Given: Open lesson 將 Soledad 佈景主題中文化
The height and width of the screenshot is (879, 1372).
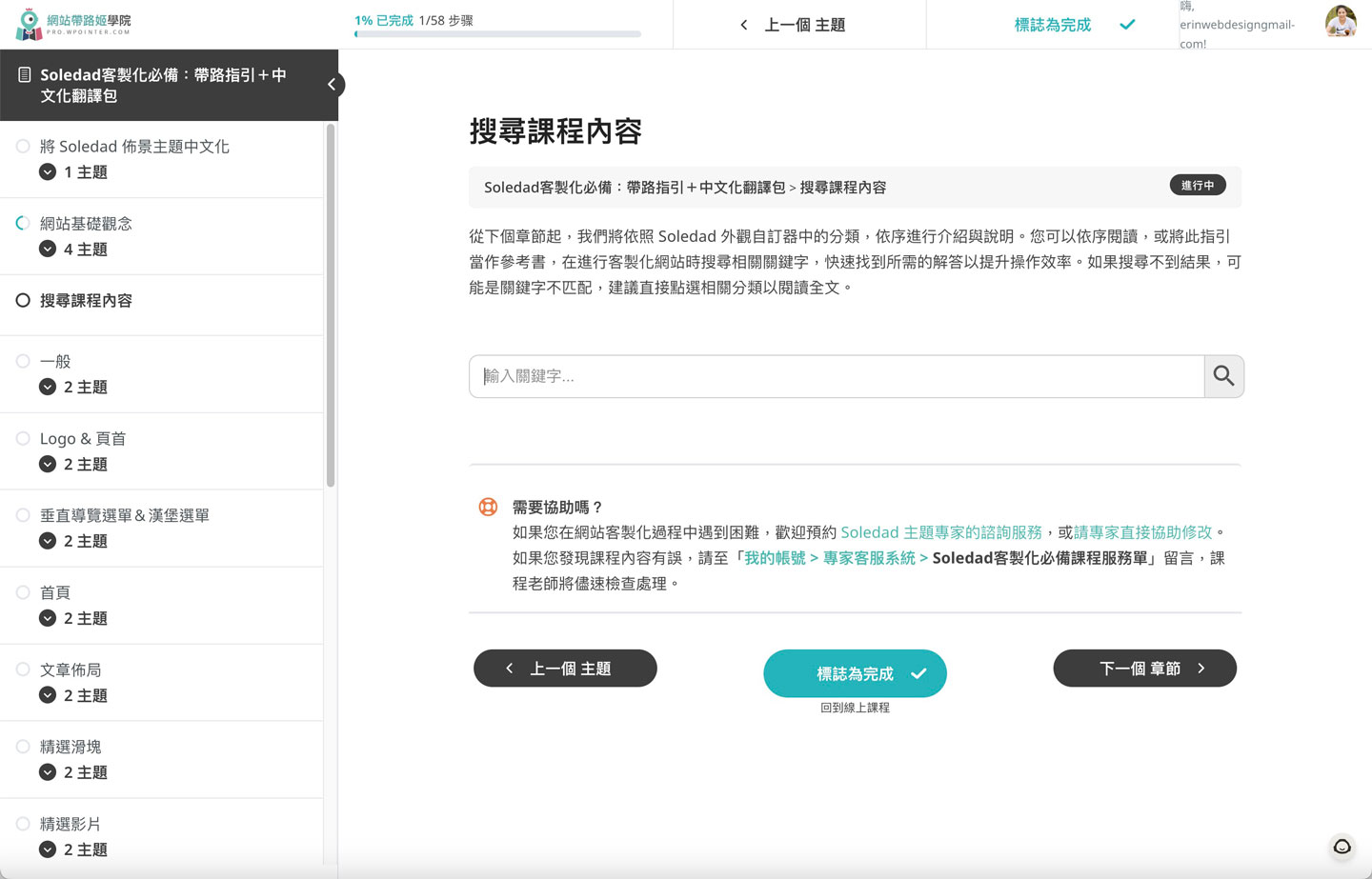Looking at the screenshot, I should [134, 147].
